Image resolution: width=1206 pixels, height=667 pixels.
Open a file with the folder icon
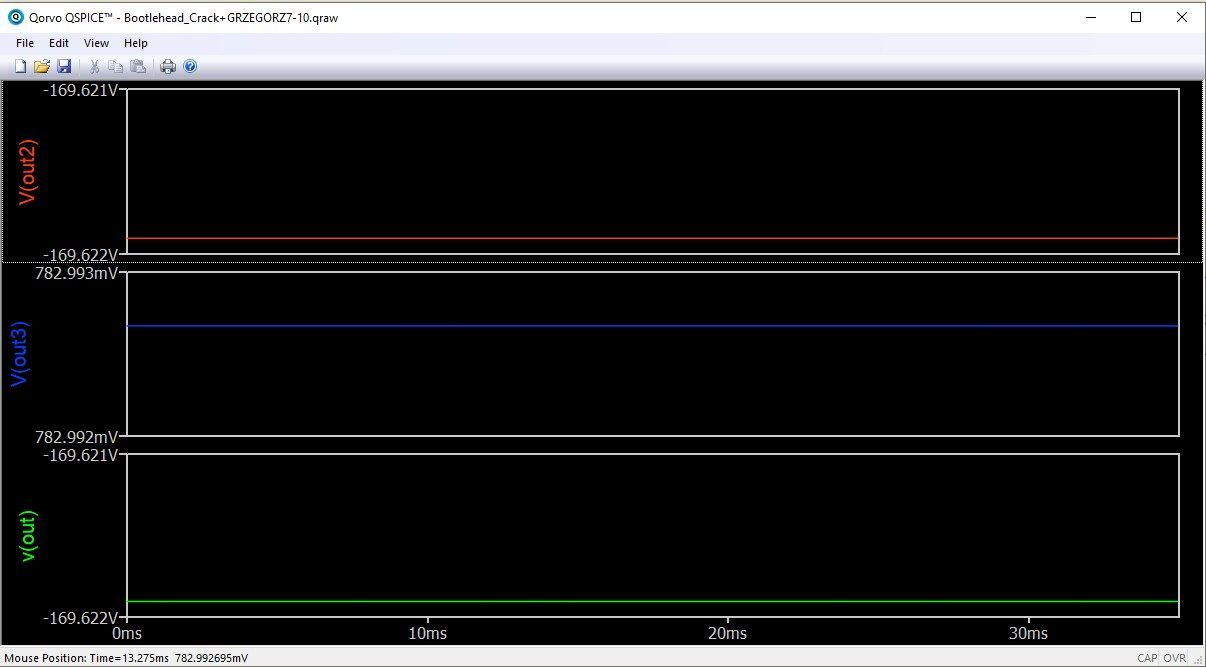42,66
